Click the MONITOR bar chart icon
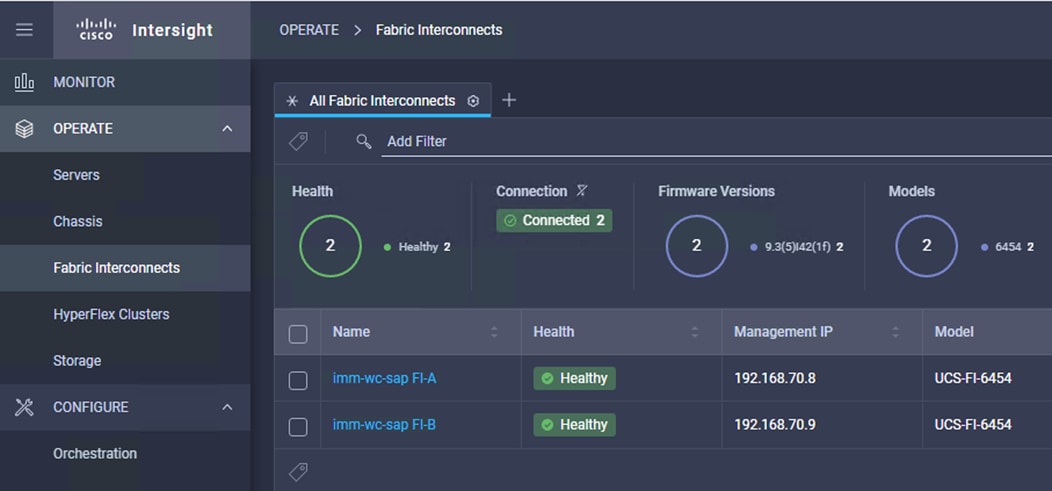Image resolution: width=1052 pixels, height=491 pixels. tap(24, 82)
